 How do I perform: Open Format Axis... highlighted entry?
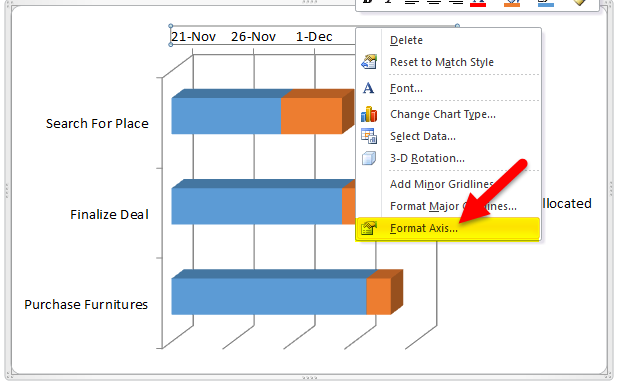click(x=447, y=229)
